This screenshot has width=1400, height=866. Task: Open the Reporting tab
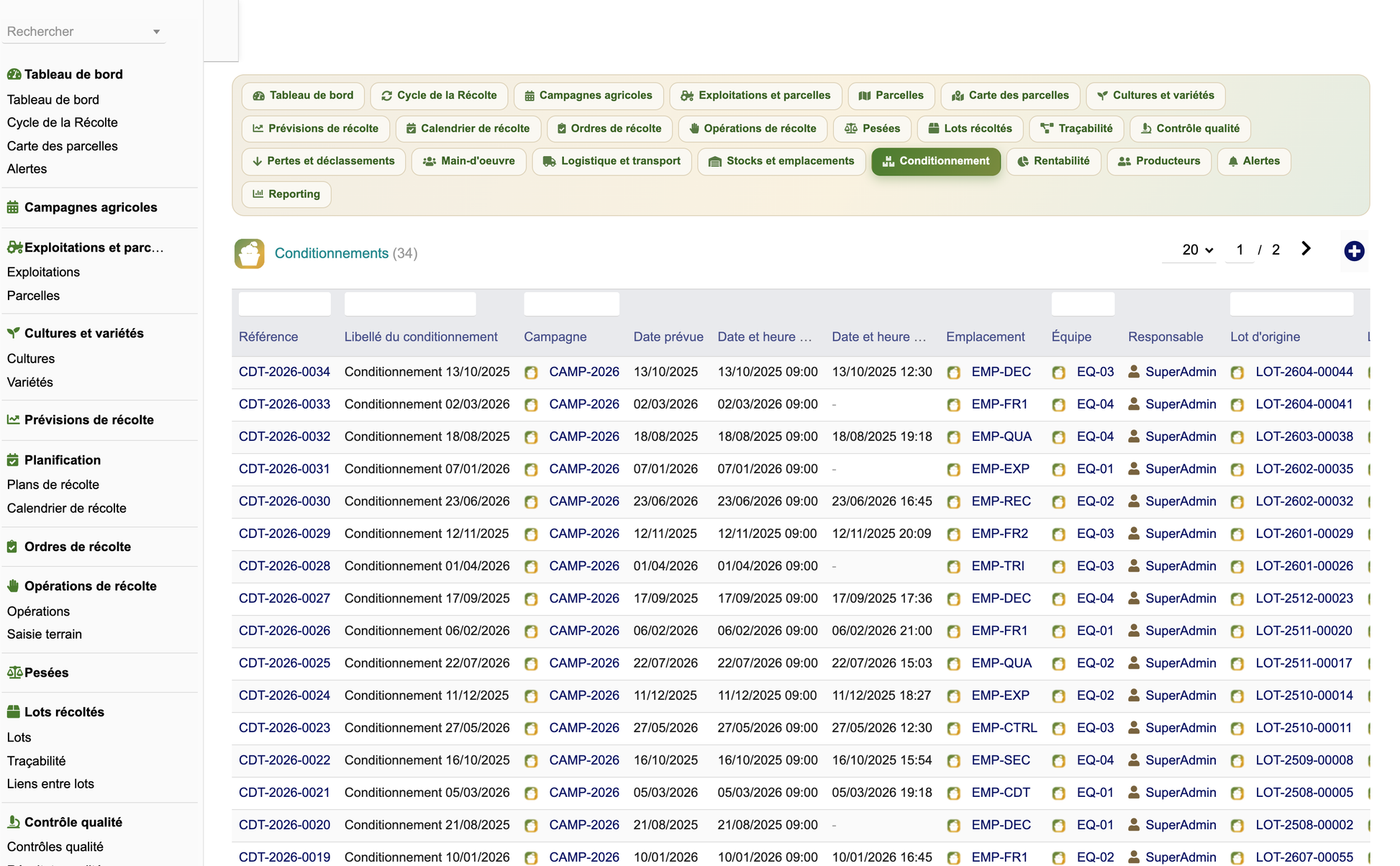[286, 194]
